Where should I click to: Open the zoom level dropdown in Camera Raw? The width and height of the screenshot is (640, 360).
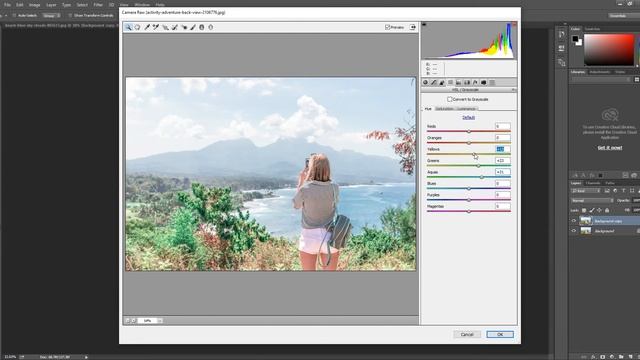pyautogui.click(x=160, y=321)
